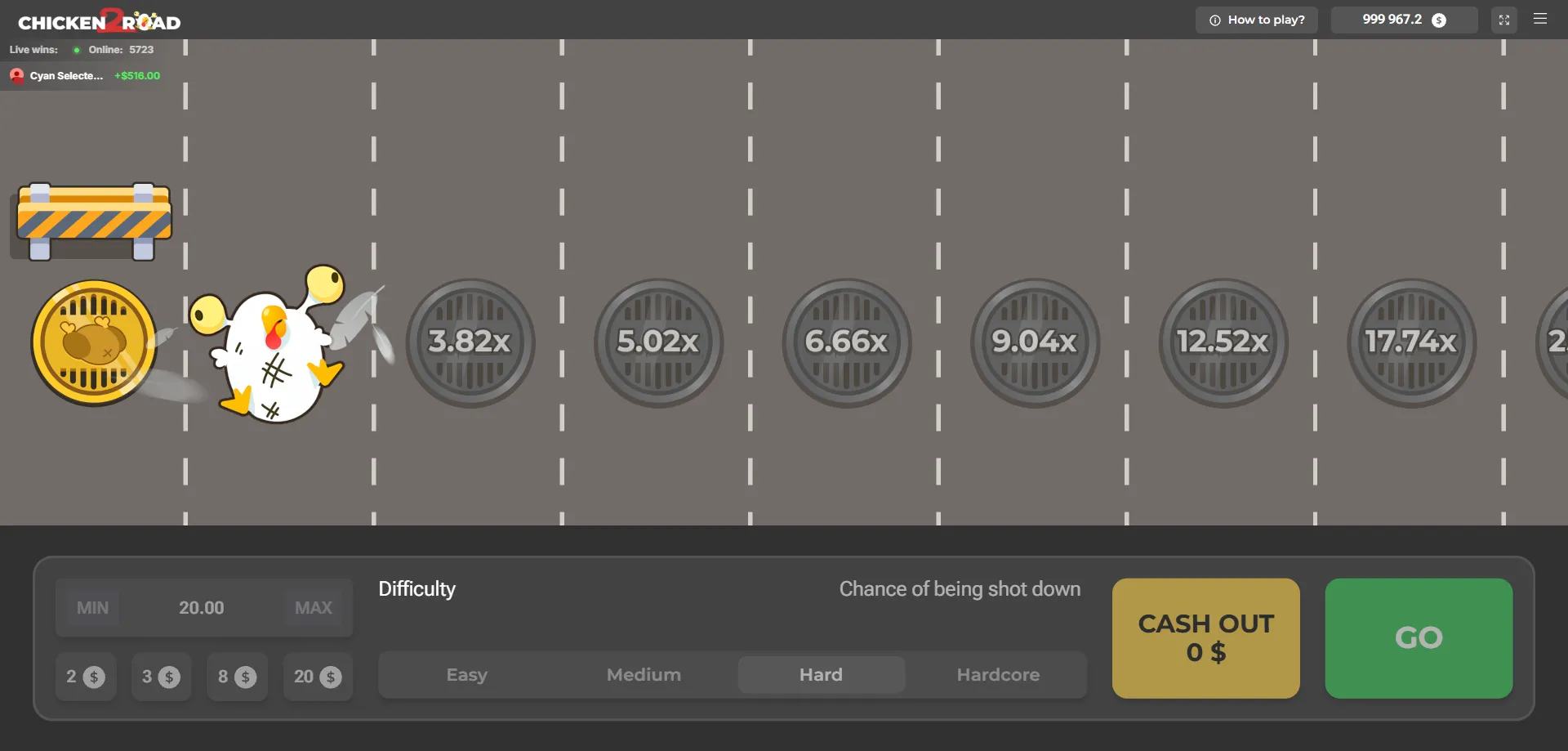Viewport: 1568px width, 751px height.
Task: Click the 6.66x manhole cover
Action: click(x=847, y=342)
